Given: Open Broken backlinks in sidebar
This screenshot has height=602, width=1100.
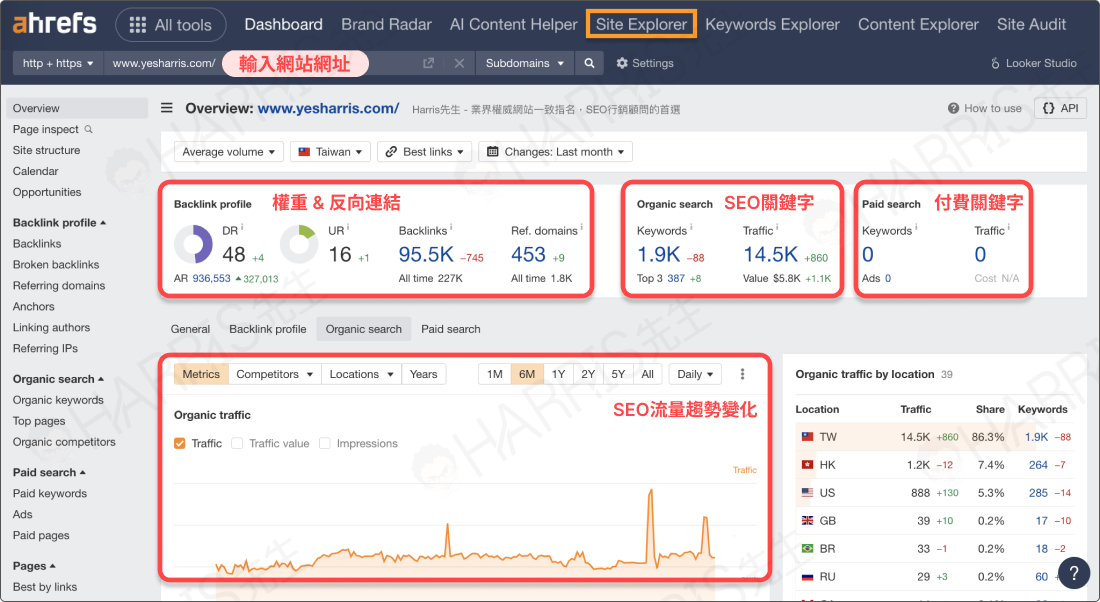Looking at the screenshot, I should click(56, 265).
